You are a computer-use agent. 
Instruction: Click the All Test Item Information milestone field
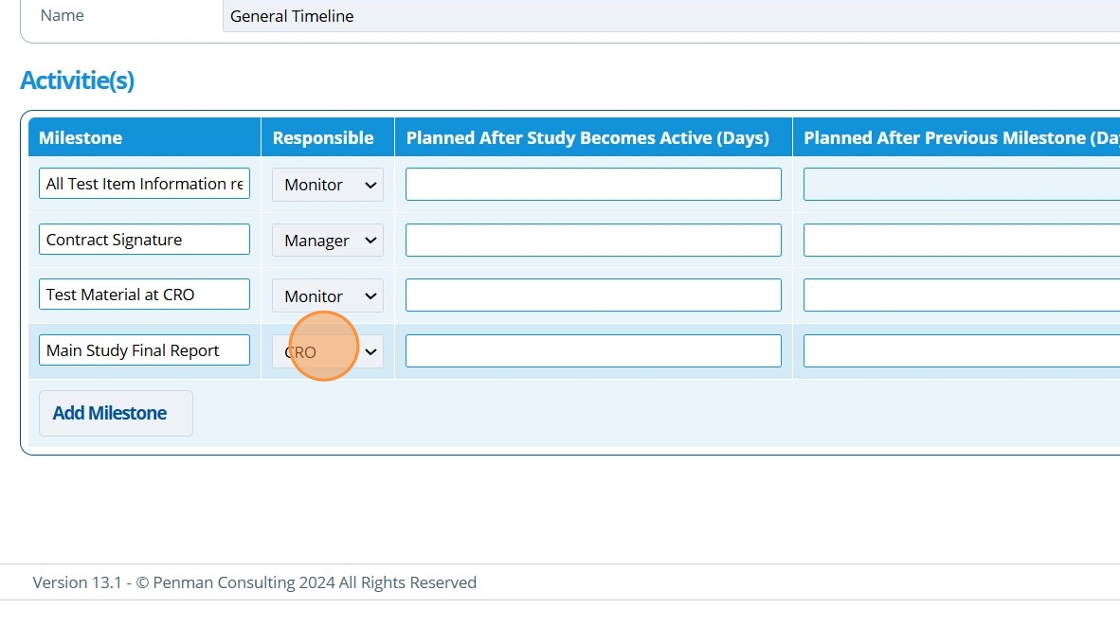tap(144, 184)
